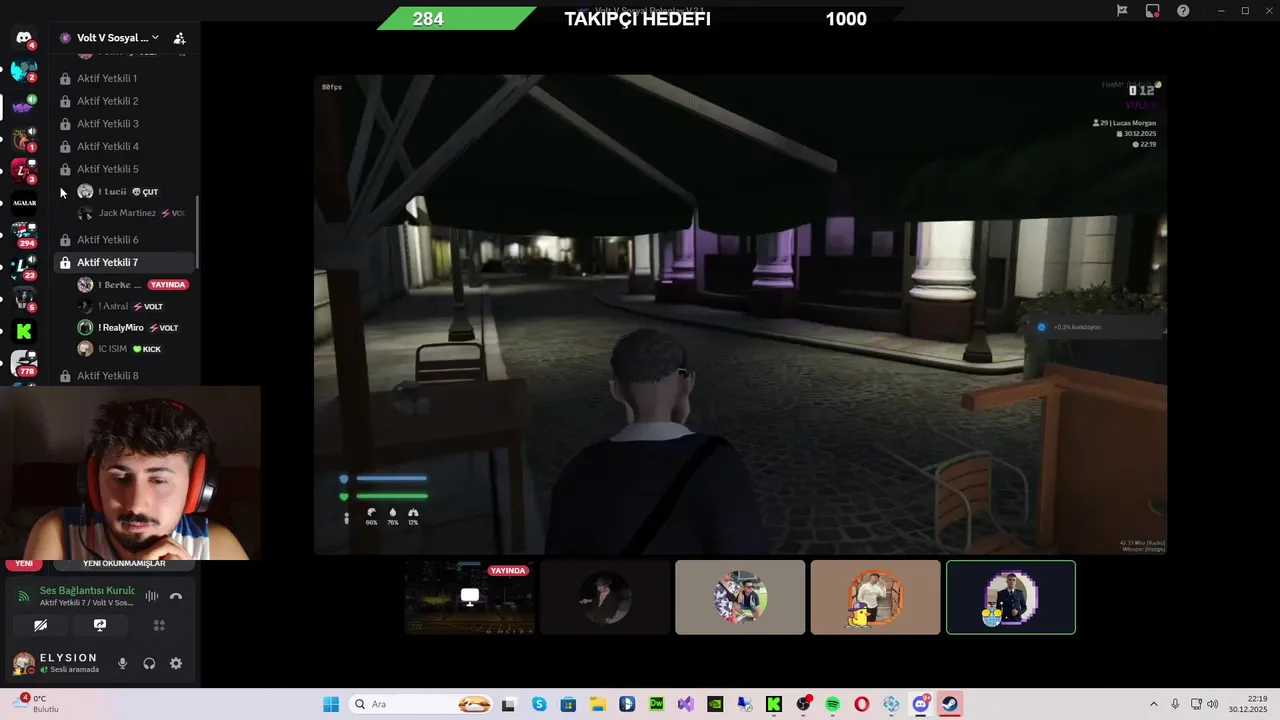Image resolution: width=1280 pixels, height=720 pixels.
Task: Deafen with headphones icon
Action: point(149,663)
